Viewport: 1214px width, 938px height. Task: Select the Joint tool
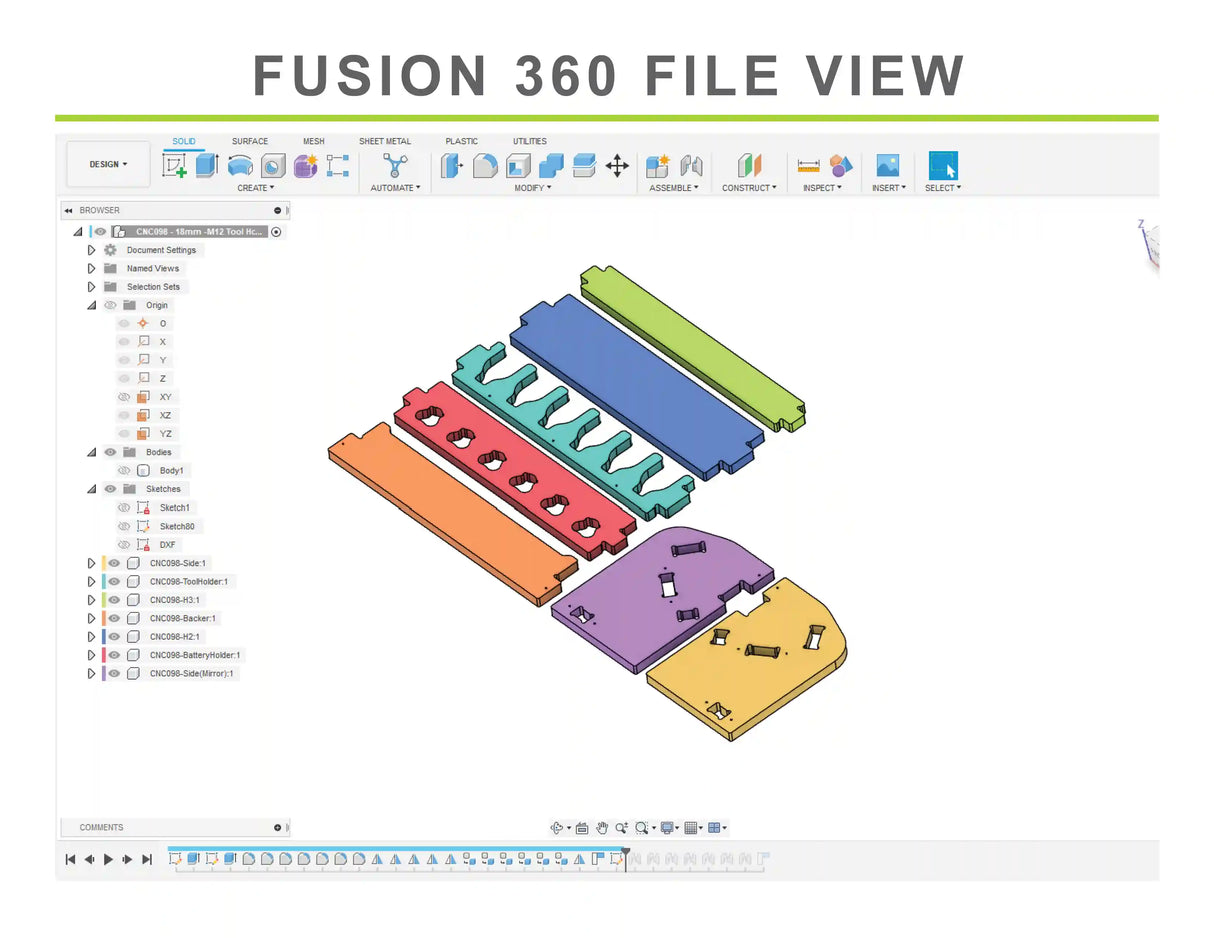point(691,166)
